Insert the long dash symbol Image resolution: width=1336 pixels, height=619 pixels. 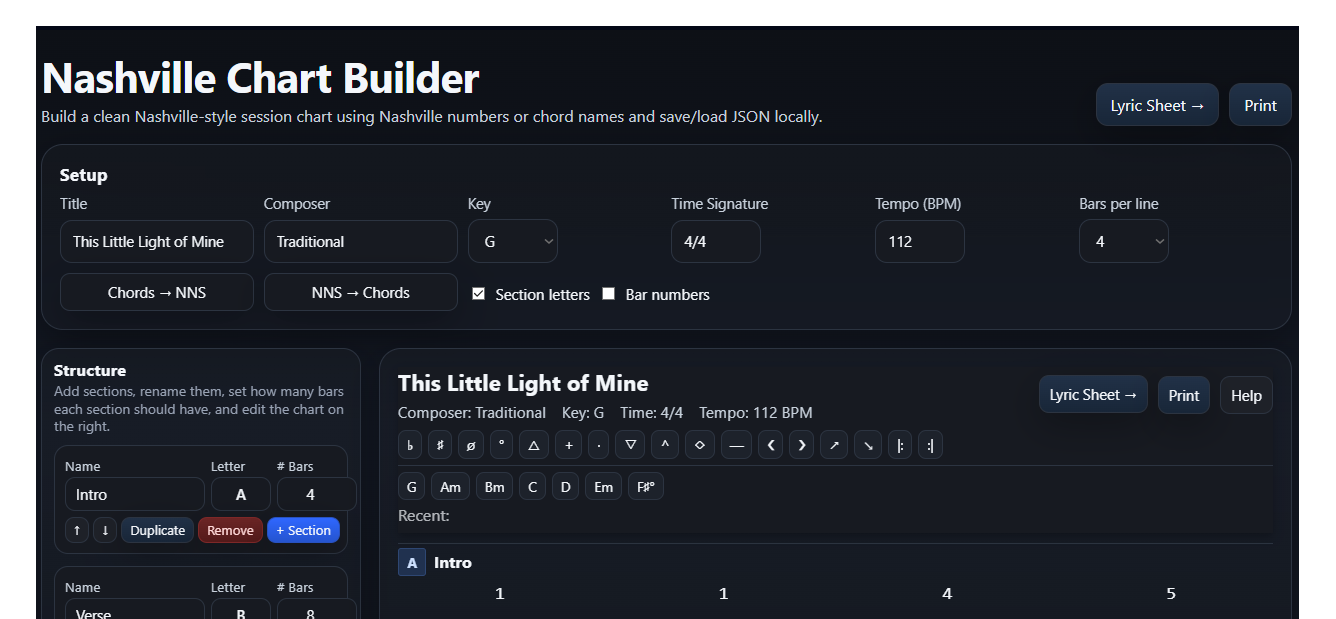point(736,445)
